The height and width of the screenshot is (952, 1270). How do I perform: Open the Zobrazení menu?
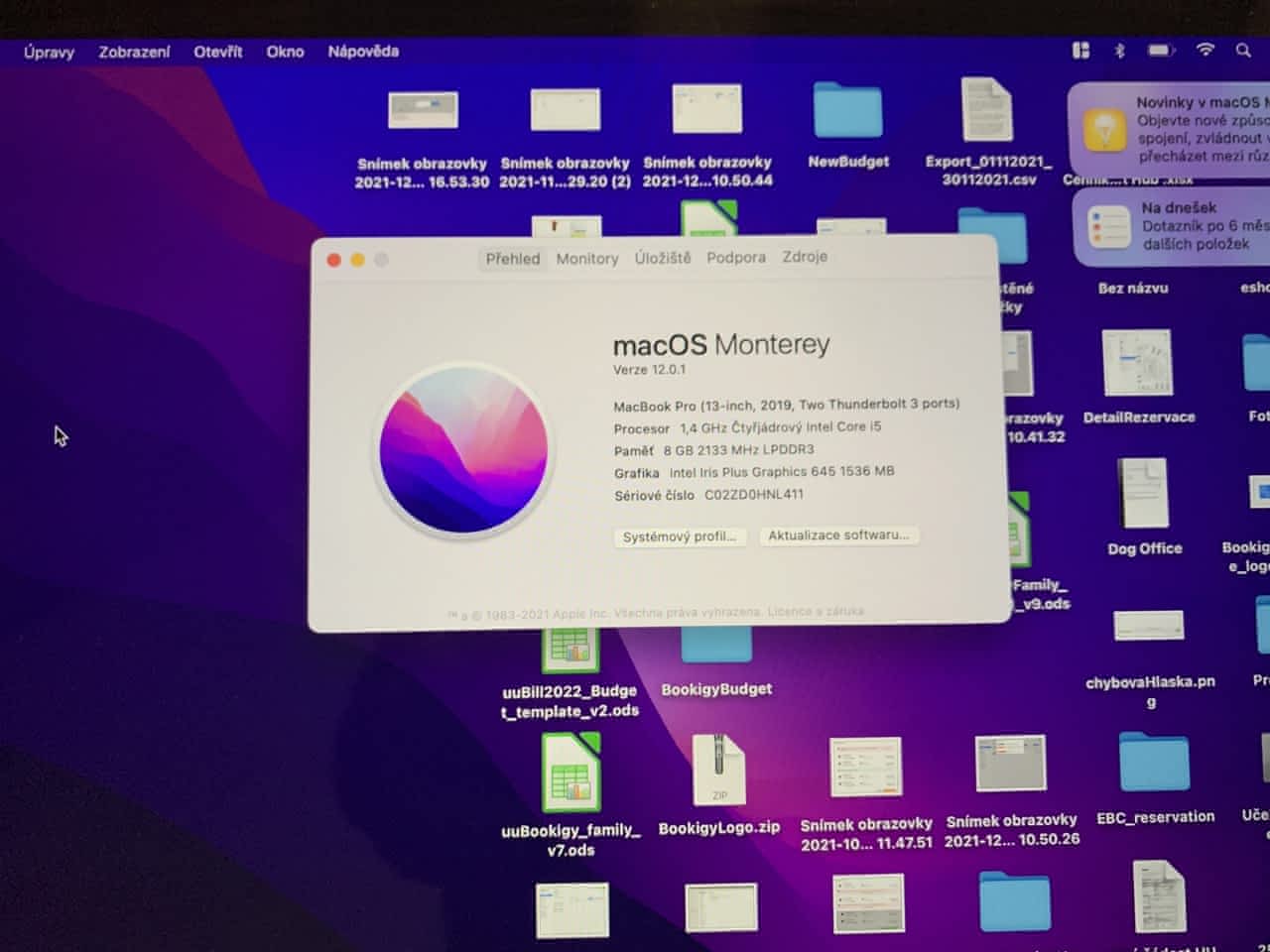tap(134, 52)
